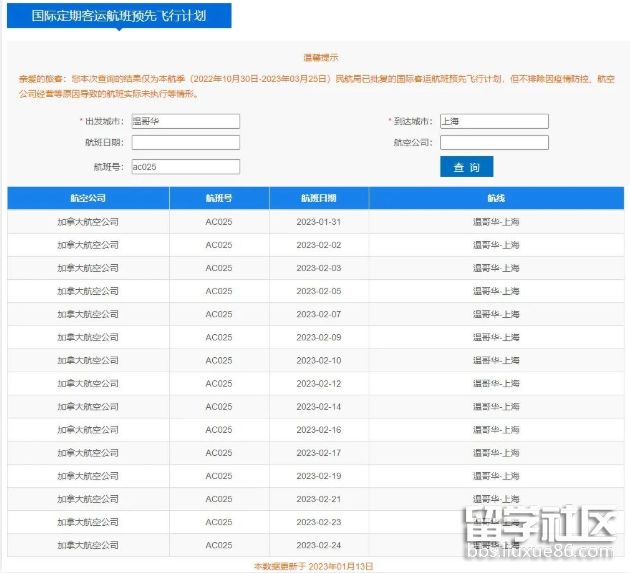Select the 2023-02-19 date cell
Viewport: 630px width, 573px height.
click(318, 476)
